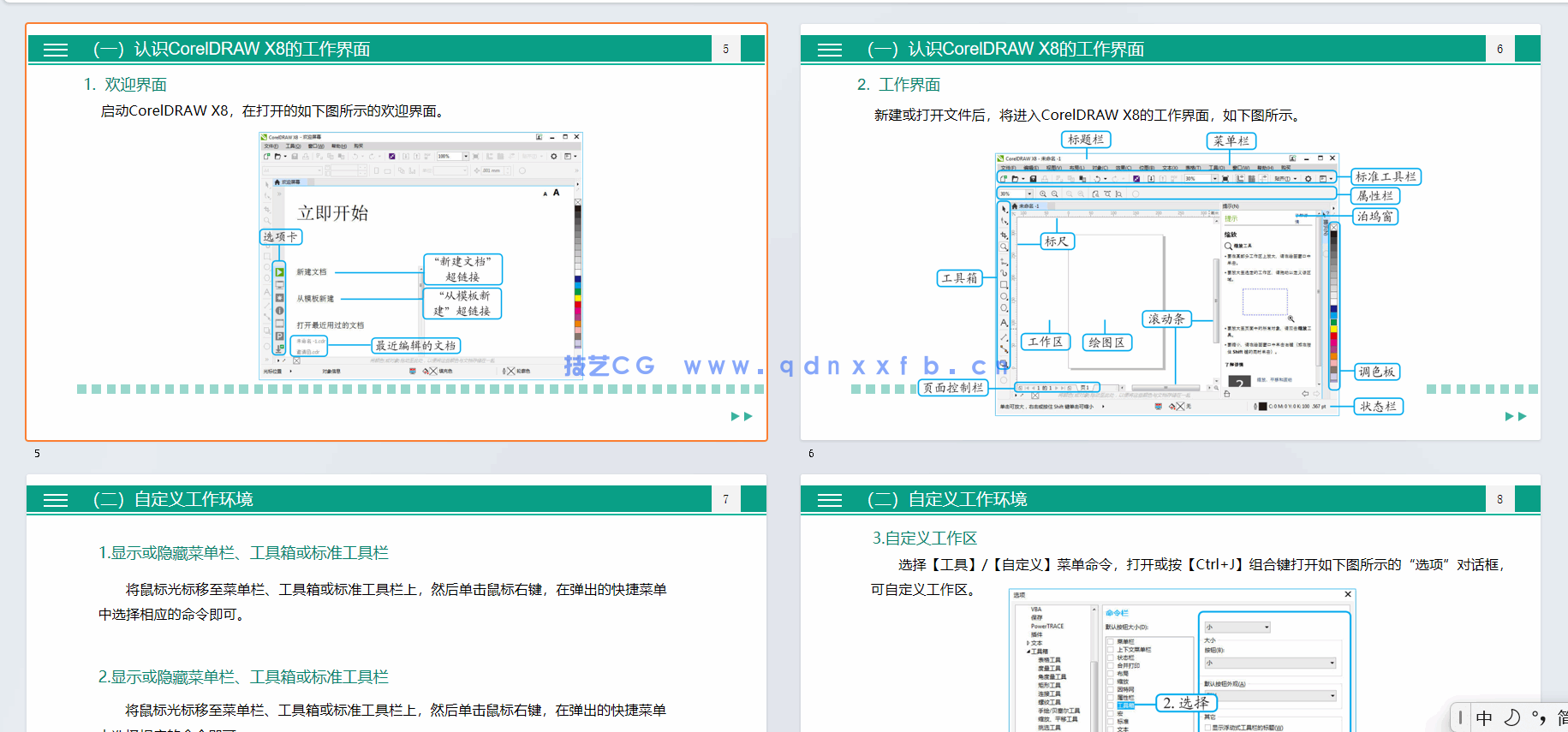Screen dimensions: 1568x732
Task: Toggle the punctuation mode icon in IME bar
Action: [1539, 718]
